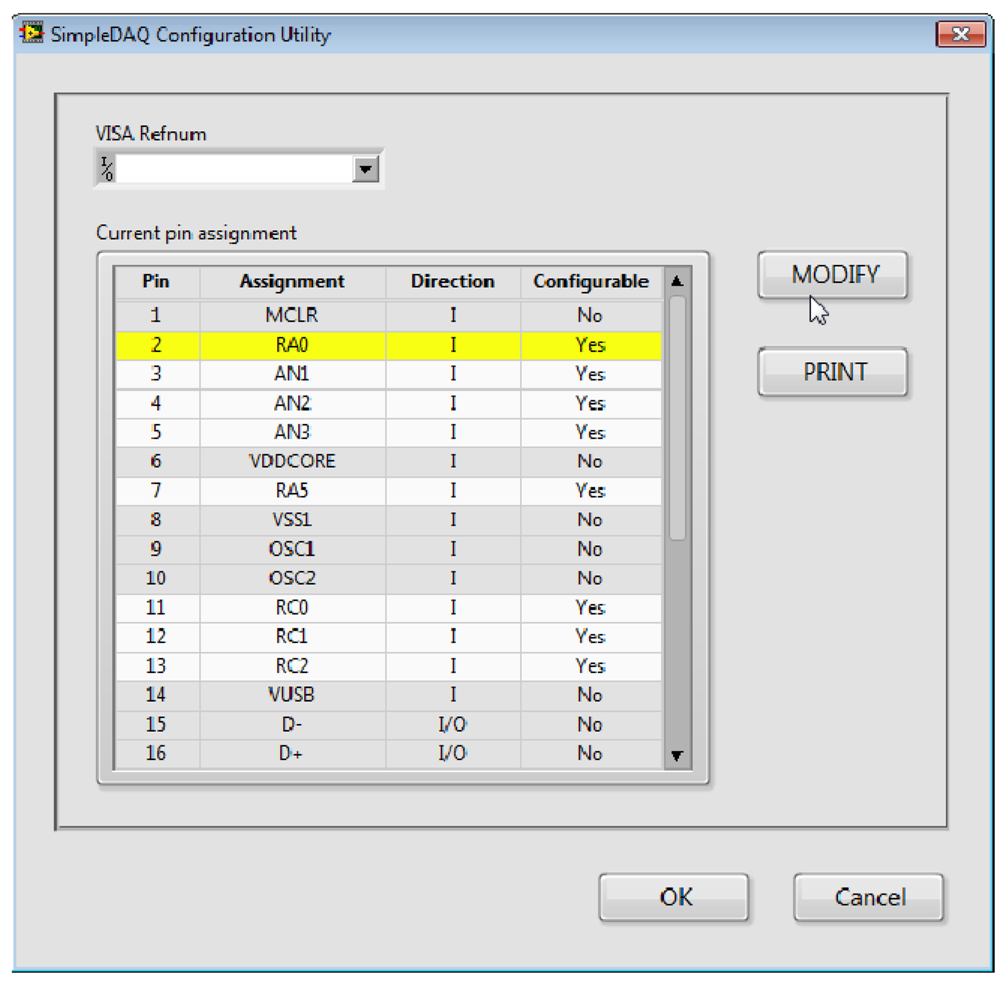Select the OSC2 assignment cell
This screenshot has height=989, width=1007.
(293, 578)
